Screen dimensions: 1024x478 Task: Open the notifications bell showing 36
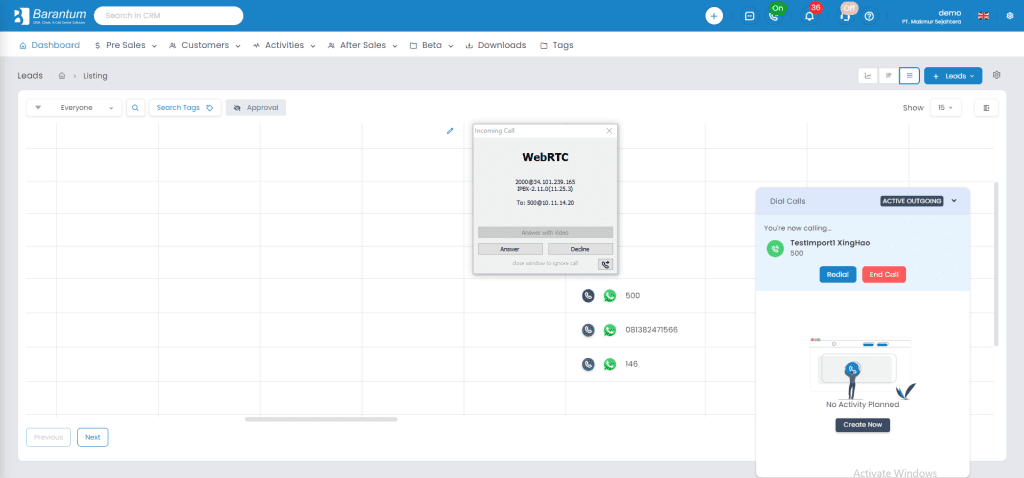tap(809, 16)
